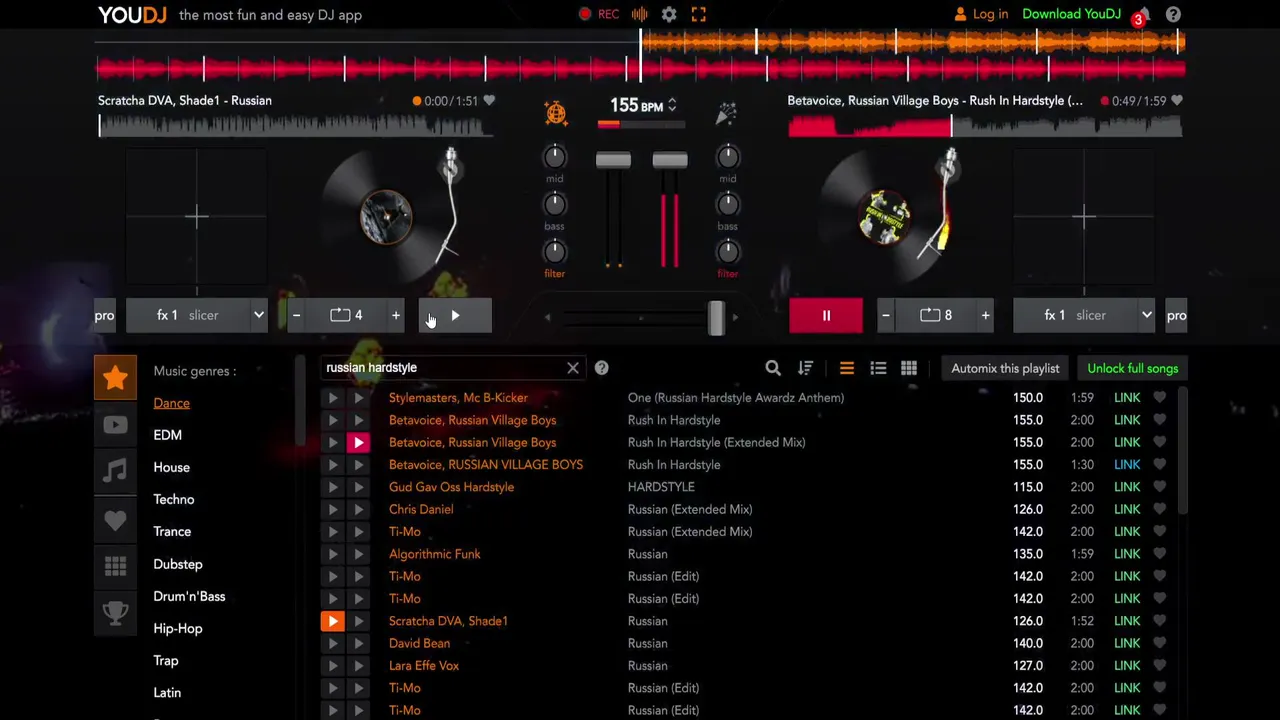Screen dimensions: 1280x720
Task: Open the notifications bell icon
Action: point(1143,14)
